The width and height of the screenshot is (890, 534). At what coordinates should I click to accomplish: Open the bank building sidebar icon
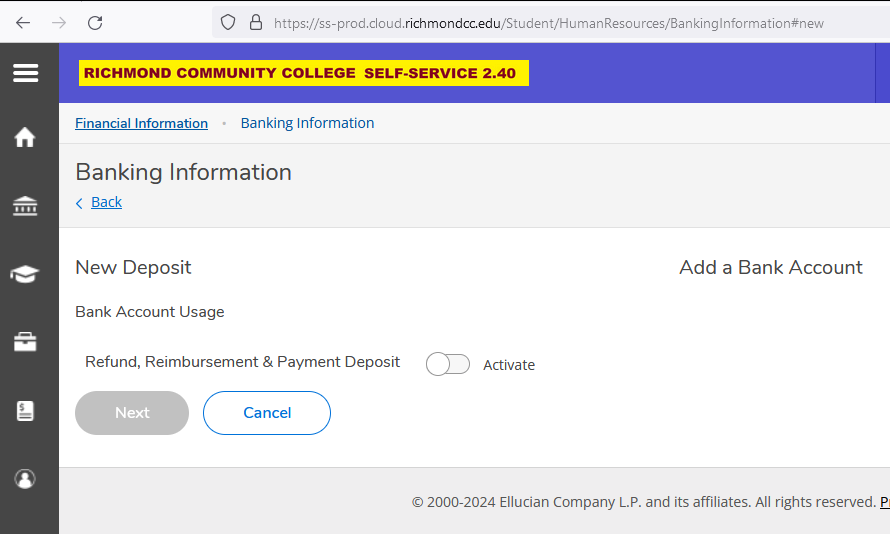click(26, 206)
